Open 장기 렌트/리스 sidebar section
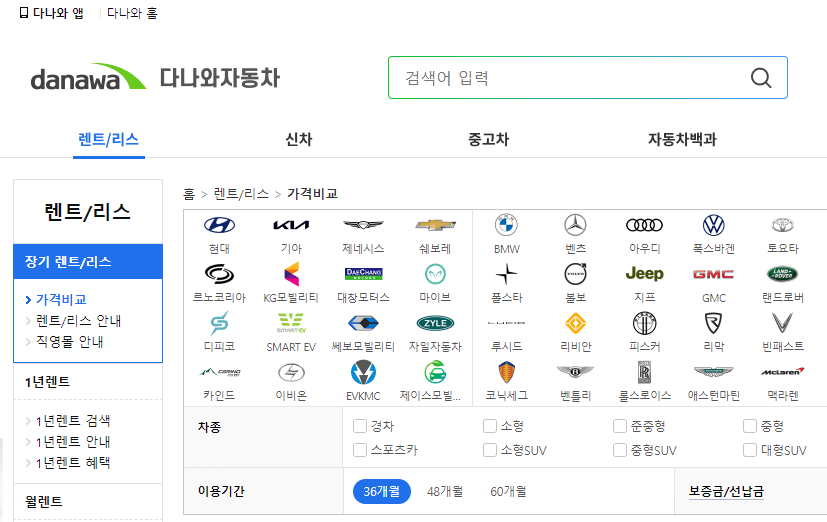 coord(88,262)
